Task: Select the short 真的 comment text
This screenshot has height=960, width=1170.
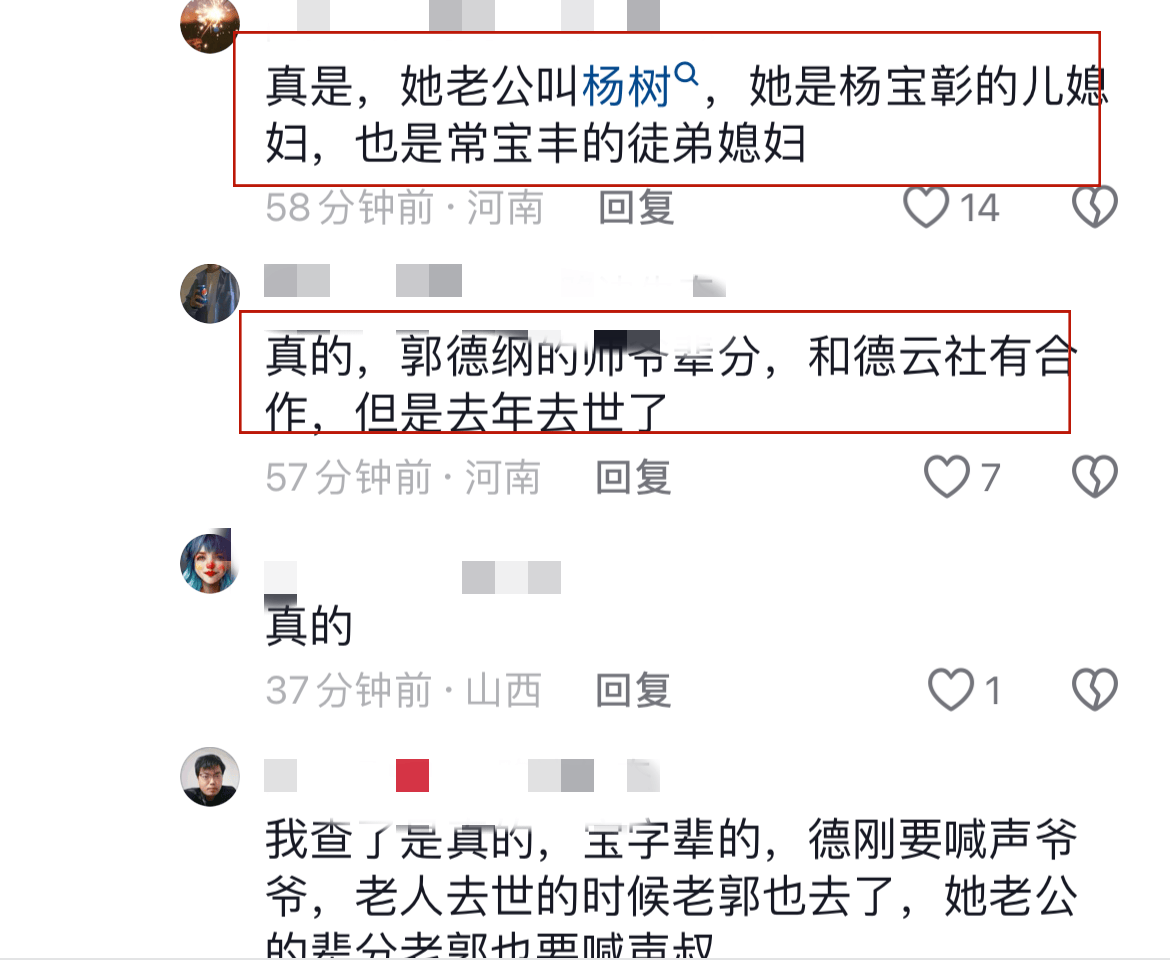Action: point(309,626)
